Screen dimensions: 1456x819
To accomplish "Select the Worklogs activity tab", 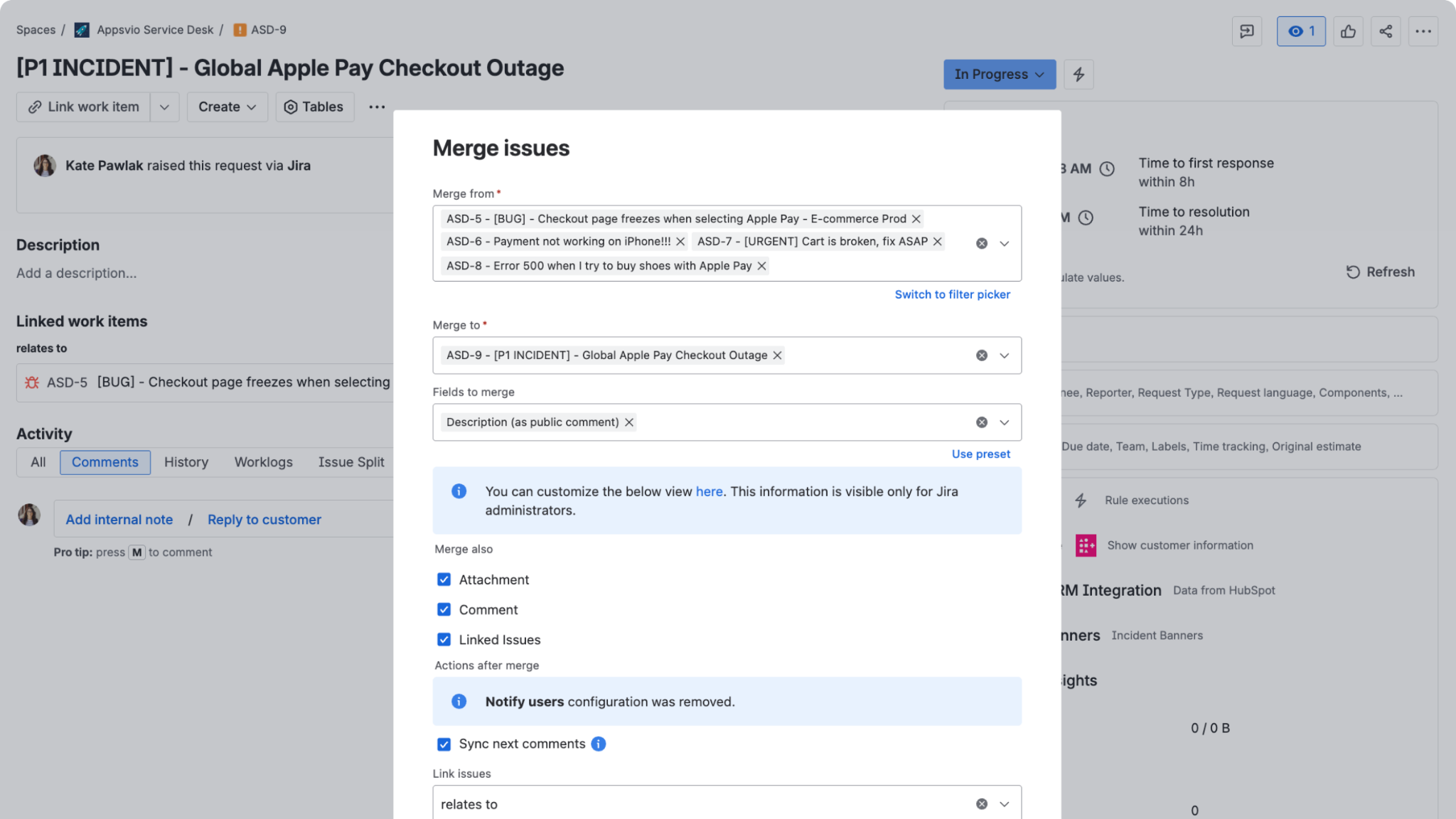I will tap(264, 462).
